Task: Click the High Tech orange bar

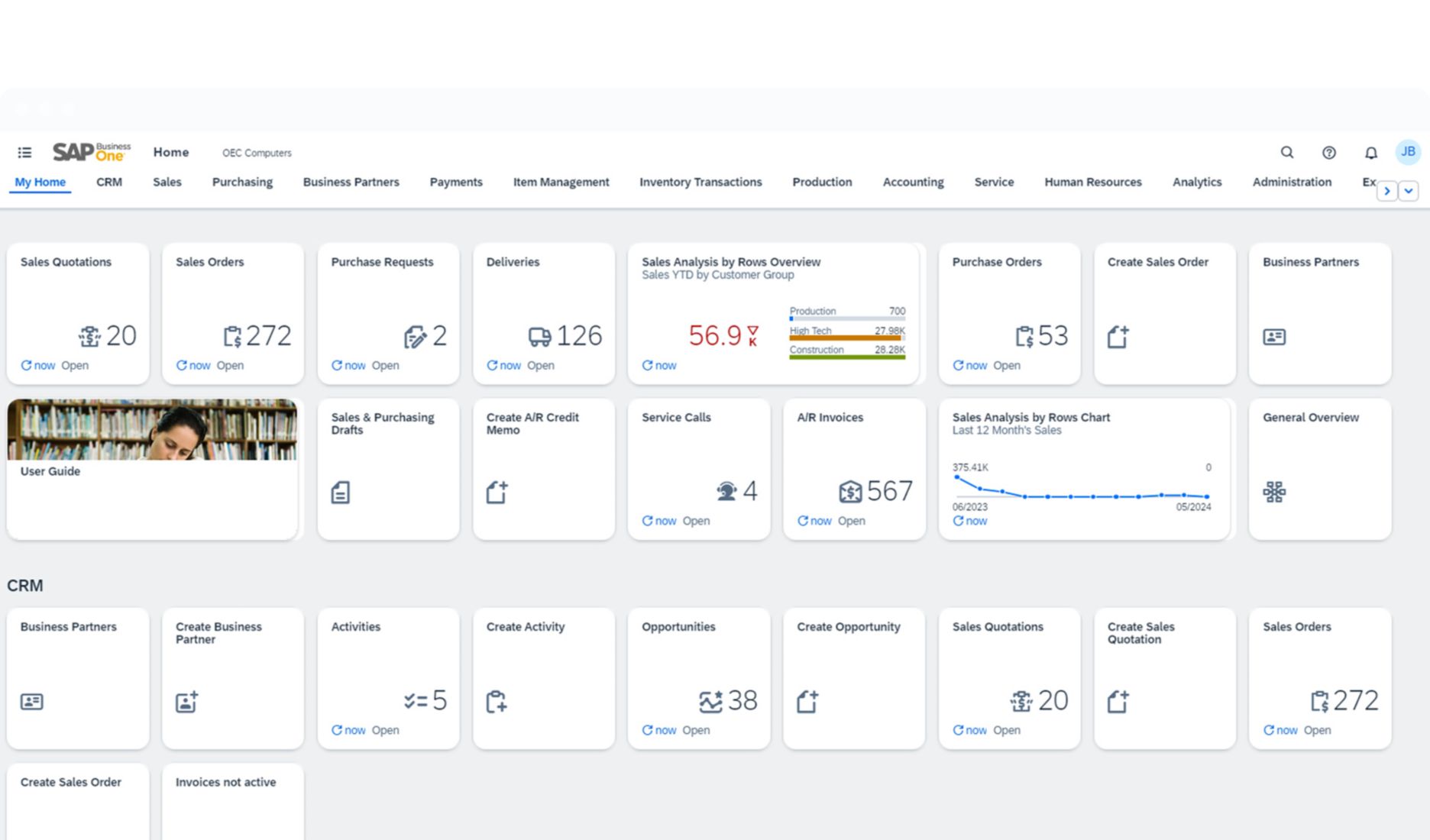Action: point(846,338)
